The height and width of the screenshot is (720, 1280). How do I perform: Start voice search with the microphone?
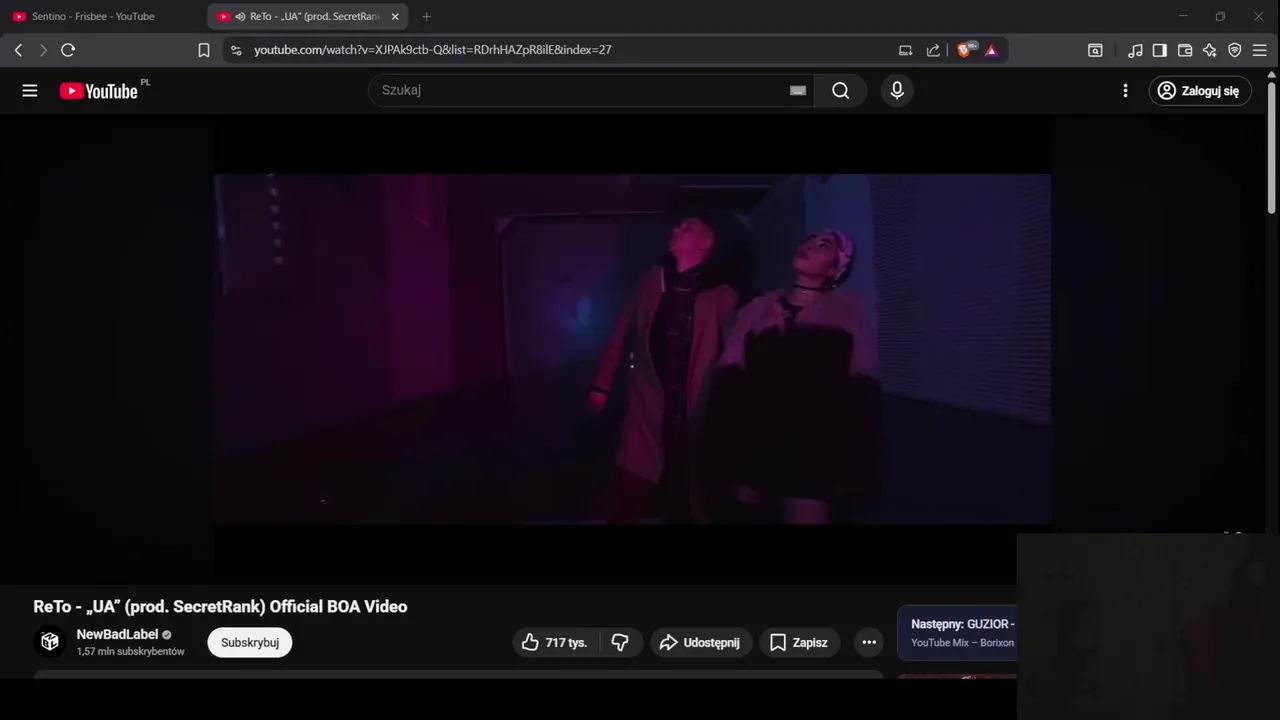pyautogui.click(x=897, y=91)
